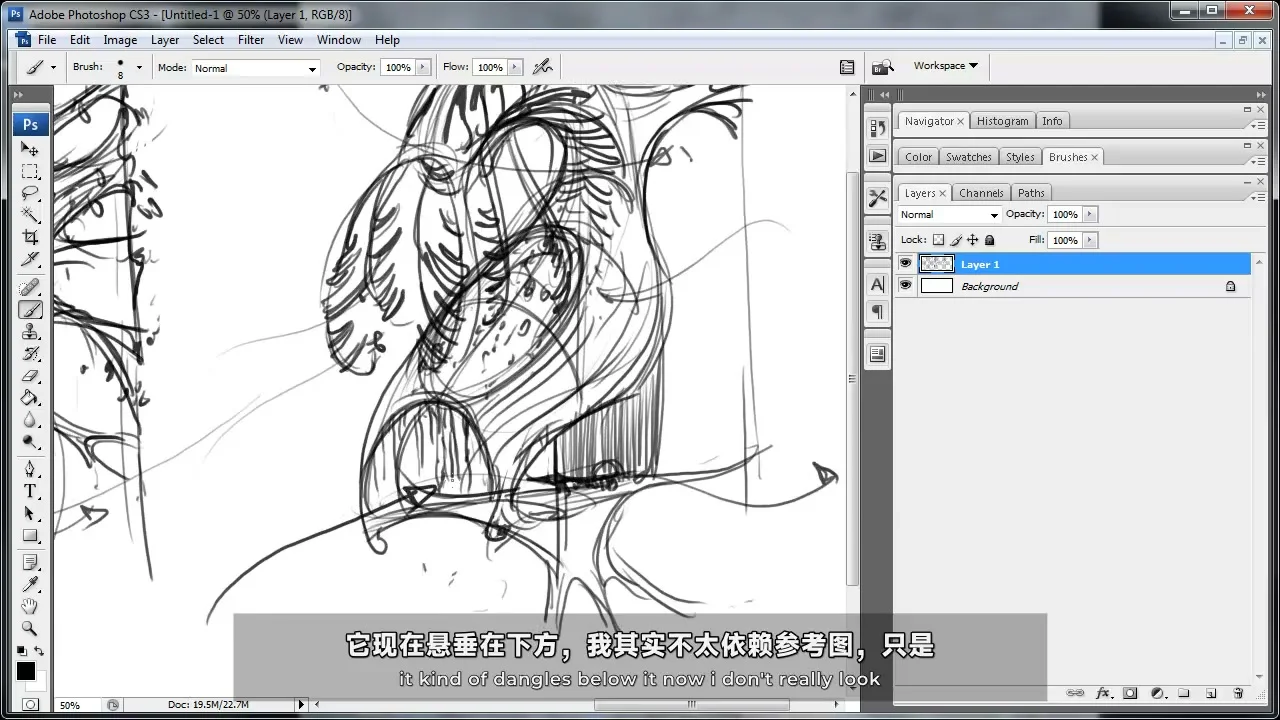Choose the Pen tool
This screenshot has width=1280, height=720.
(x=30, y=469)
